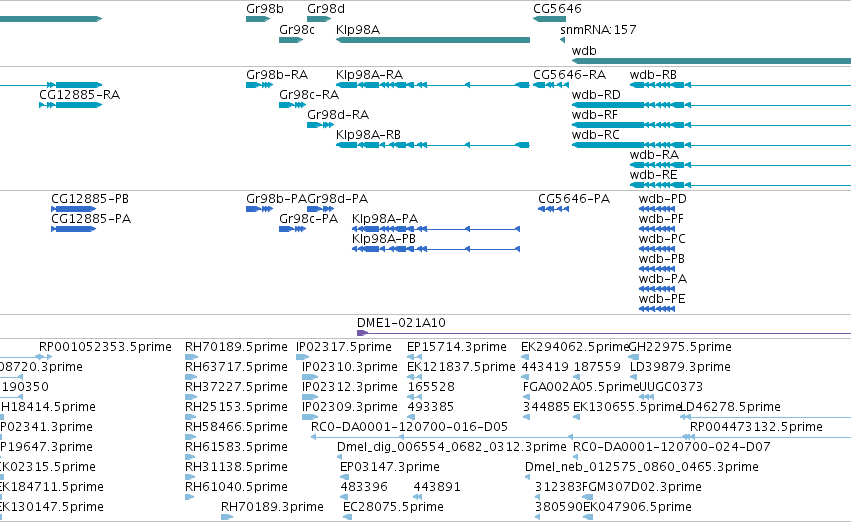
Task: Select the CG12885-PB protein label
Action: tap(90, 199)
